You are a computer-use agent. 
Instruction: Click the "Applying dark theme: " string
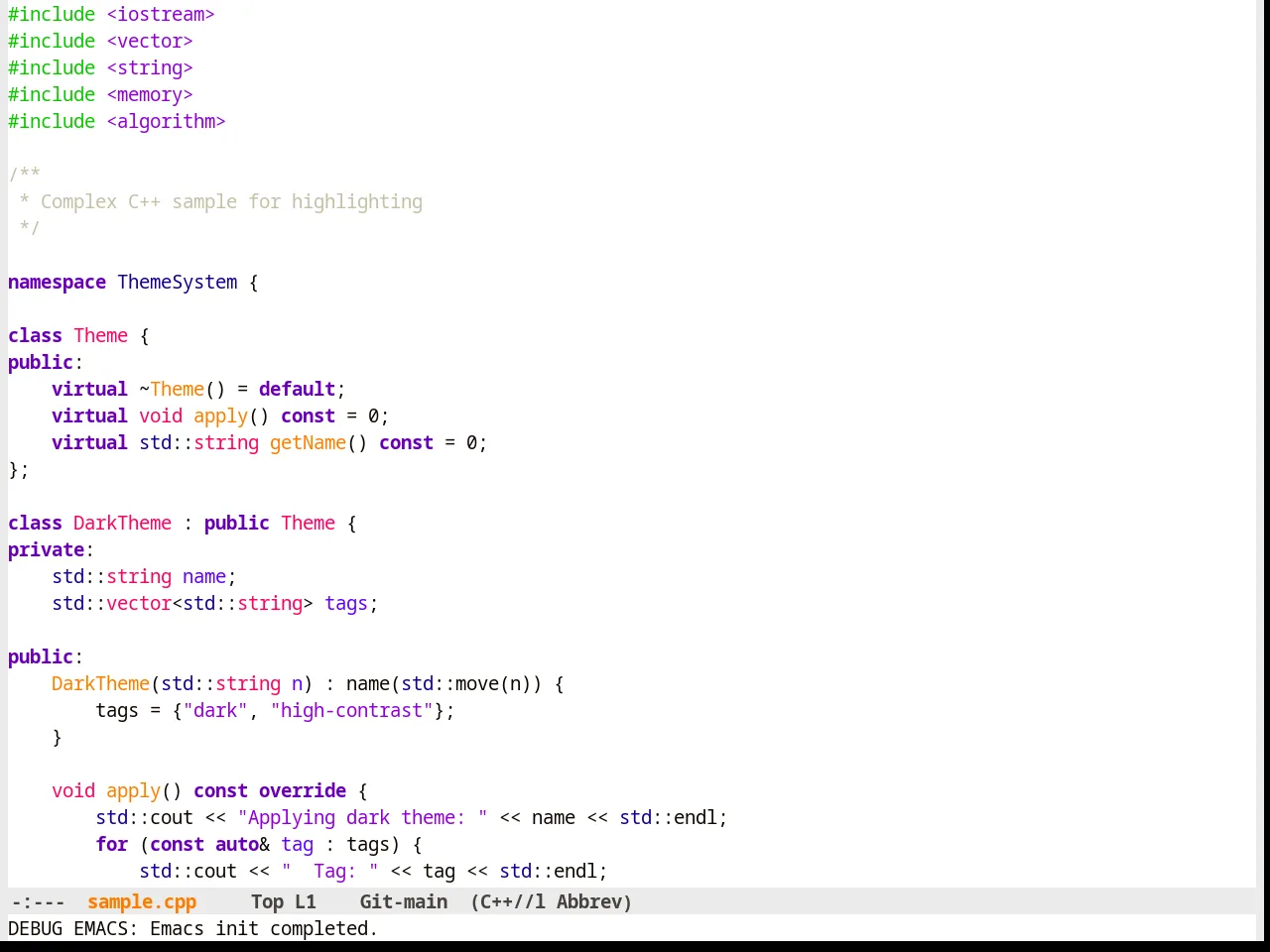pos(362,817)
